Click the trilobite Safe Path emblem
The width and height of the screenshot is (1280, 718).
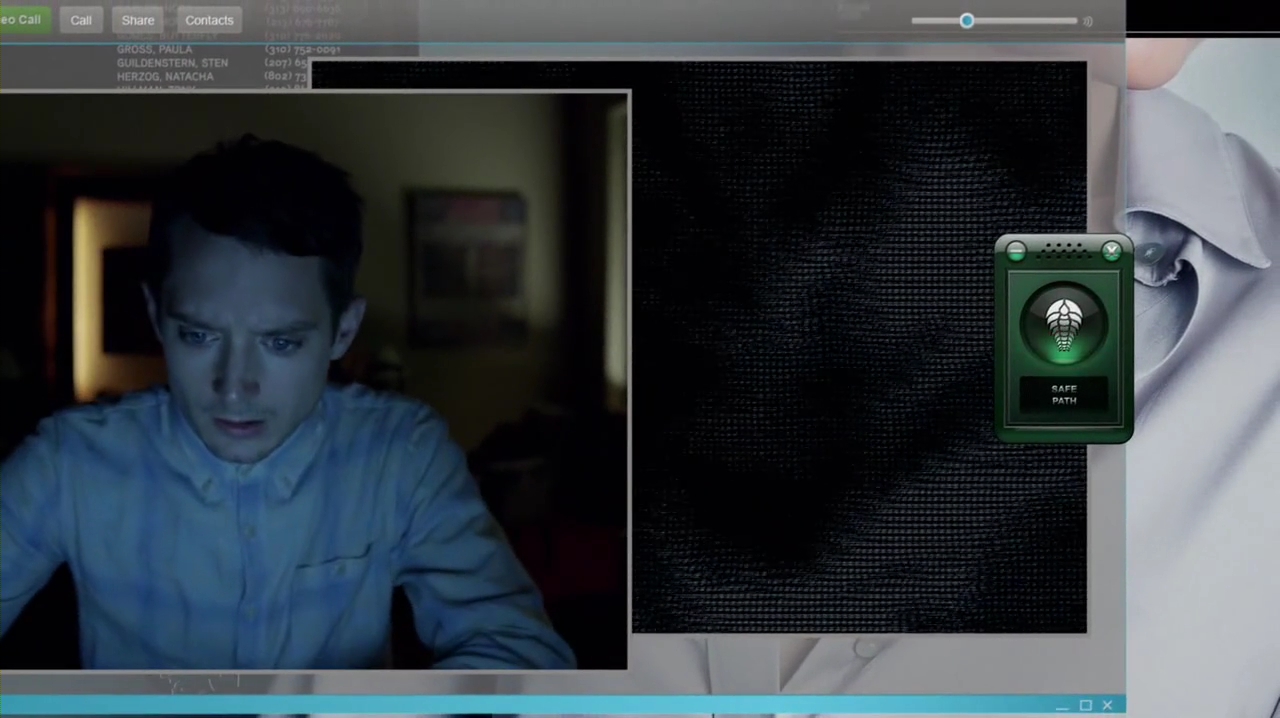[x=1064, y=325]
